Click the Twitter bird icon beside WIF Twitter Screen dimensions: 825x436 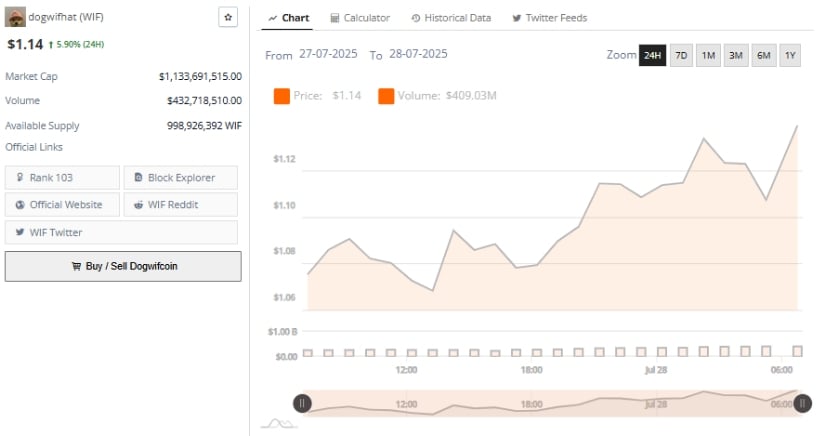[x=20, y=232]
